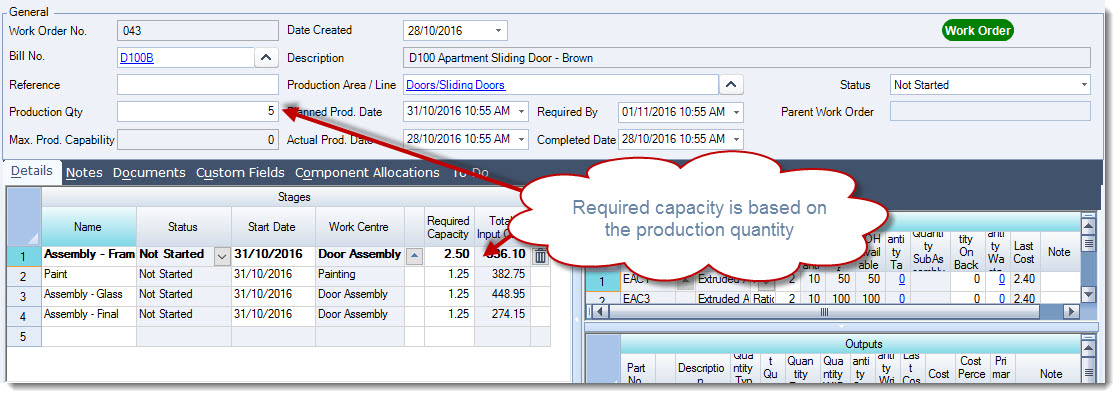Viewport: 1120px width, 398px height.
Task: Delete the Assembly - Frame stage via trash icon
Action: tap(541, 255)
